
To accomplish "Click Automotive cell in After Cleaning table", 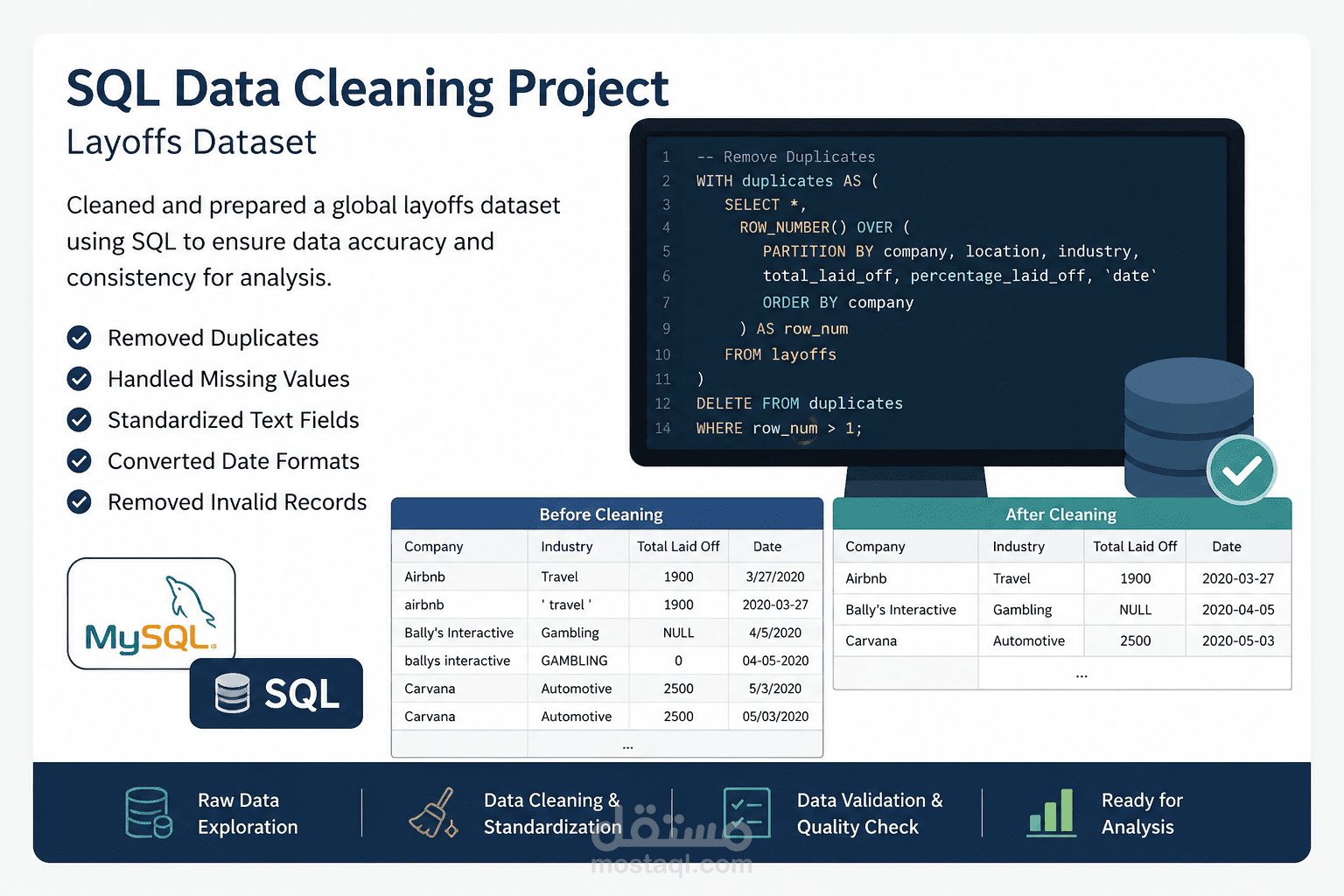I will tap(1029, 641).
